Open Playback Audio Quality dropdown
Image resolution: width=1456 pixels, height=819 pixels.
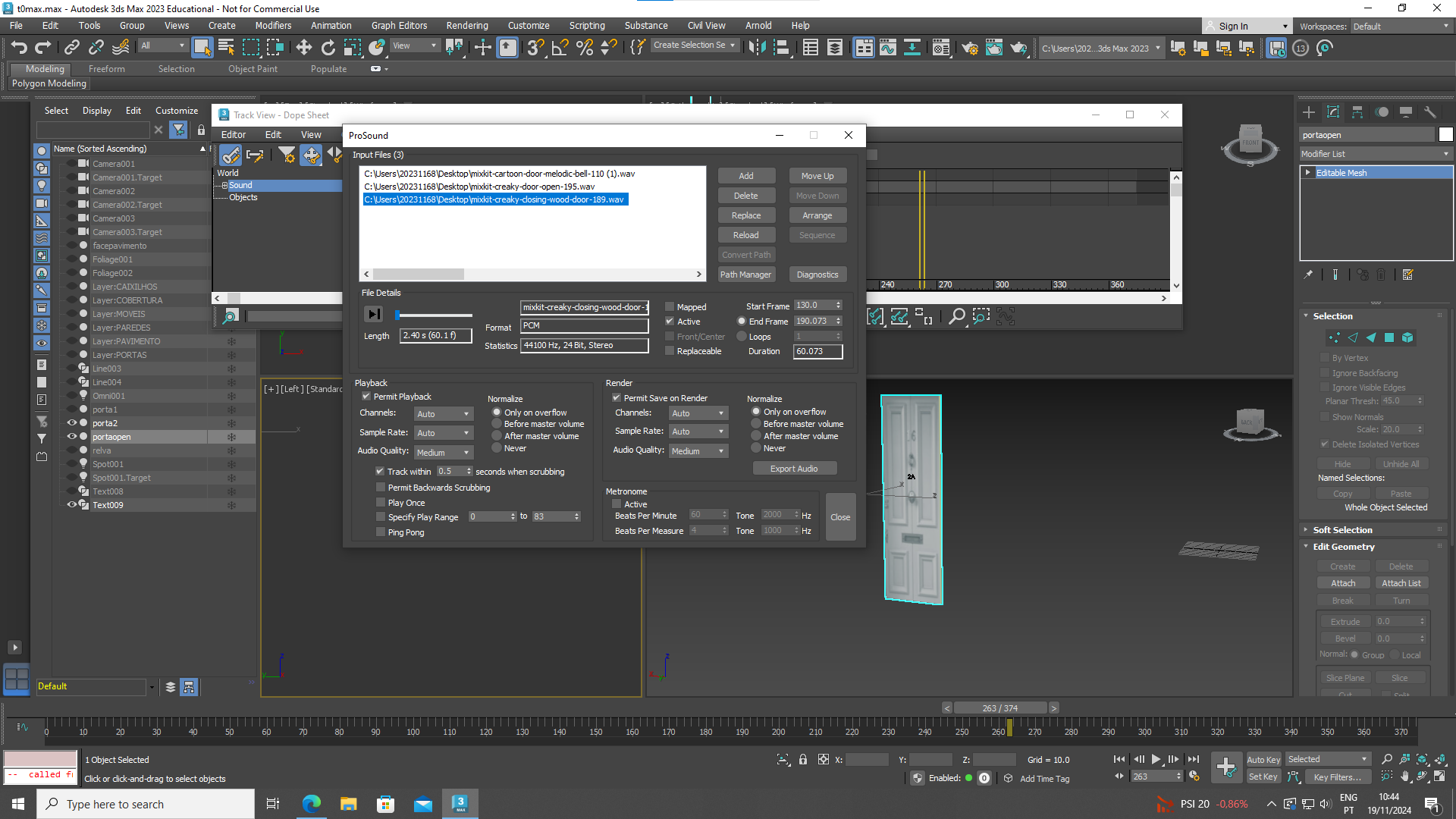(444, 453)
